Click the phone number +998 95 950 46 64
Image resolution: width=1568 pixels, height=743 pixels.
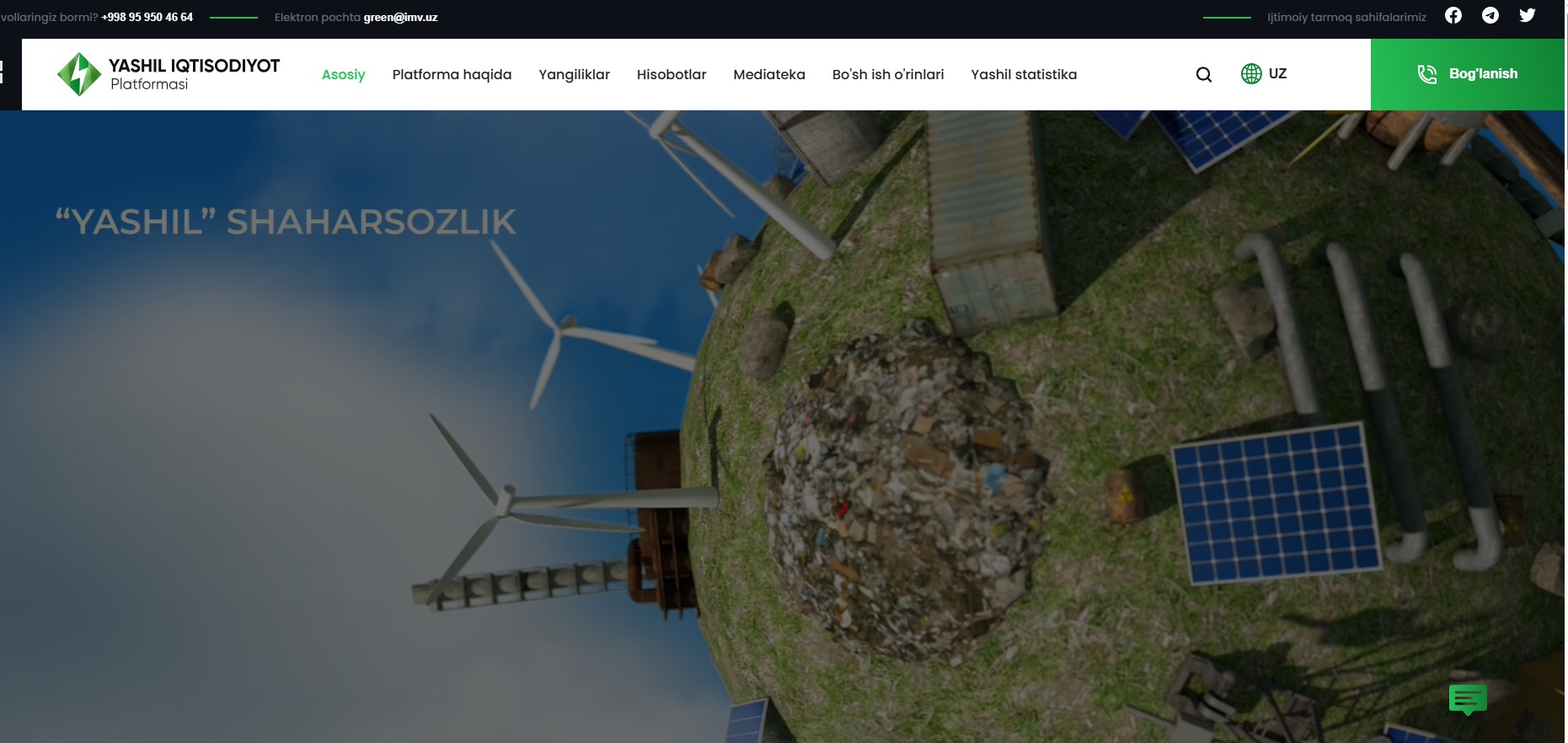147,17
